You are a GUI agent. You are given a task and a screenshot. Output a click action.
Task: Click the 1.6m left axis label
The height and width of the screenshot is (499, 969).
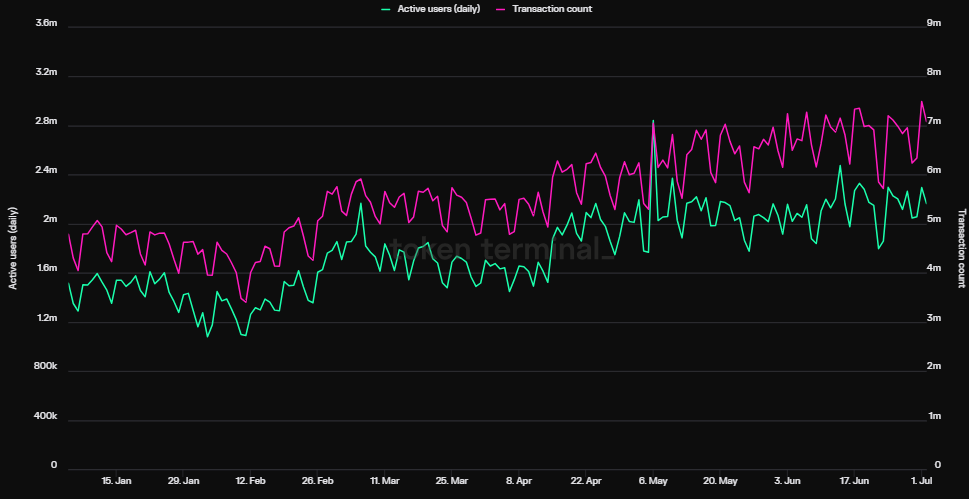47,269
